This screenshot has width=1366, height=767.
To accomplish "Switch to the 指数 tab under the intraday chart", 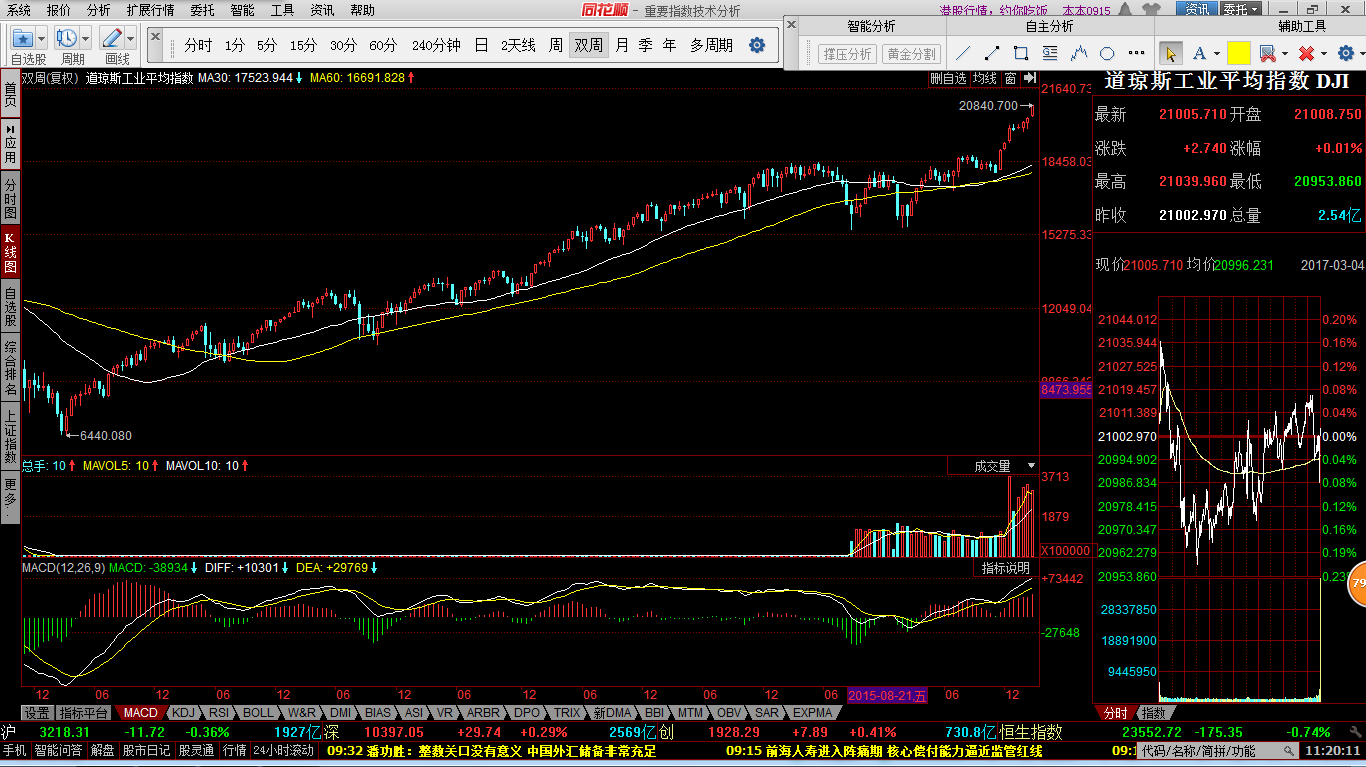I will (x=1154, y=713).
